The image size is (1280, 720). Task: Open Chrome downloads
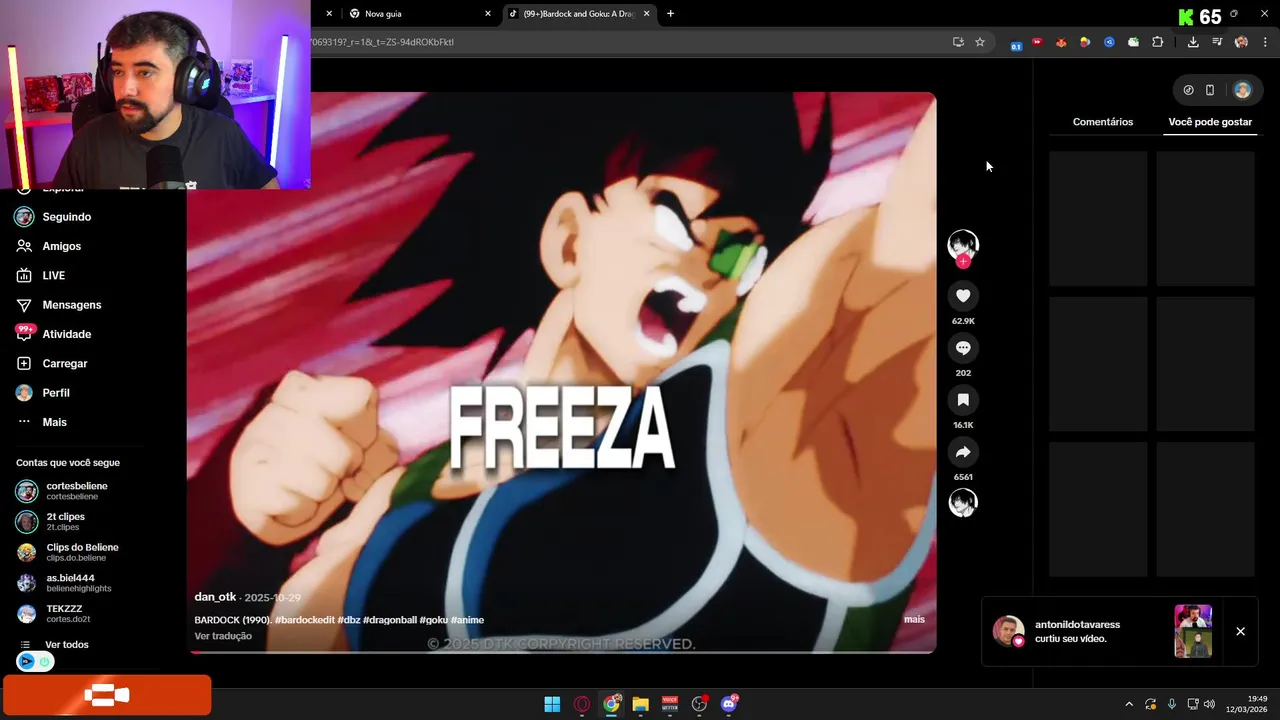[1193, 42]
